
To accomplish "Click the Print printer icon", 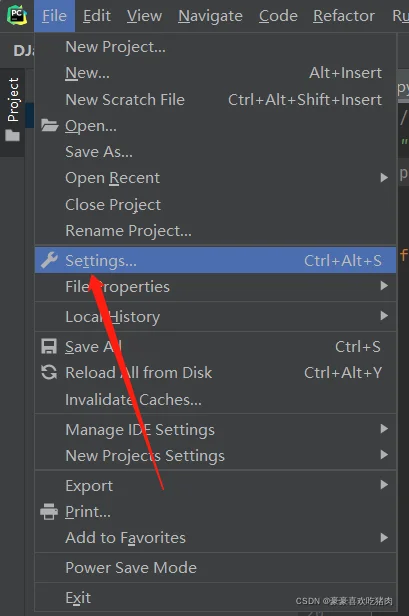I will tap(49, 512).
